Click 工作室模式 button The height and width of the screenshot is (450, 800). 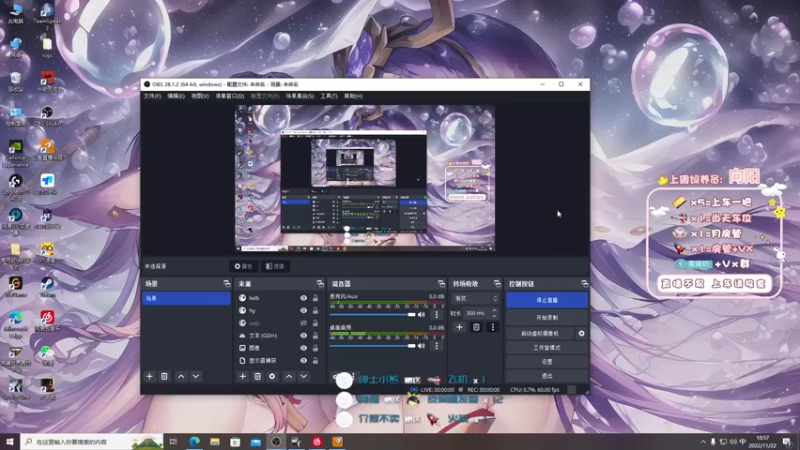(x=547, y=347)
